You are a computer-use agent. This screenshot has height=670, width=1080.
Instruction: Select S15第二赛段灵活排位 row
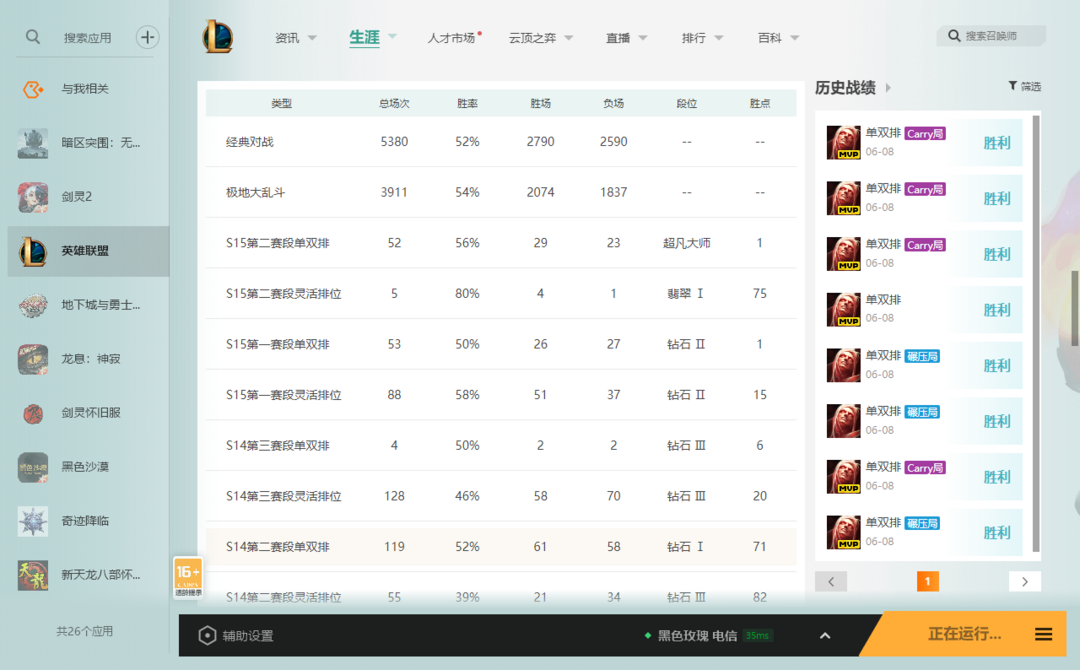[x=501, y=293]
